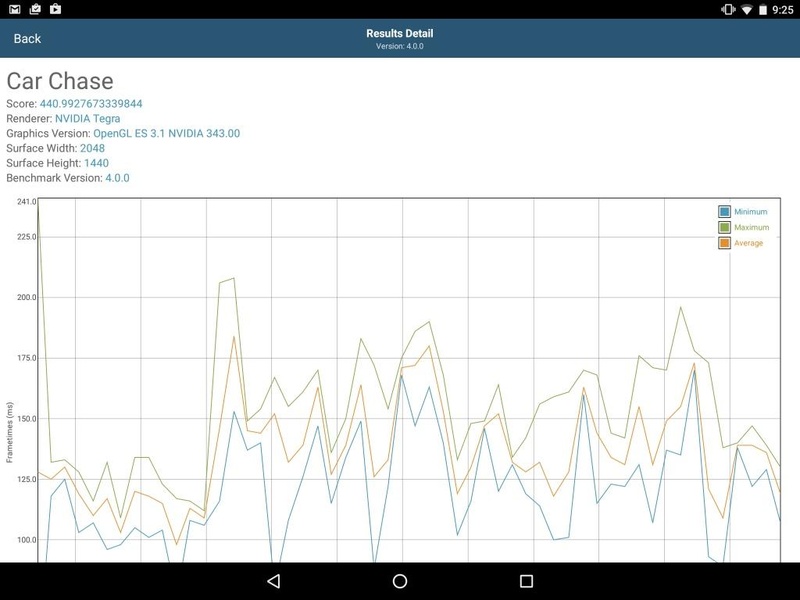
Task: Tap the battery status icon
Action: click(763, 10)
